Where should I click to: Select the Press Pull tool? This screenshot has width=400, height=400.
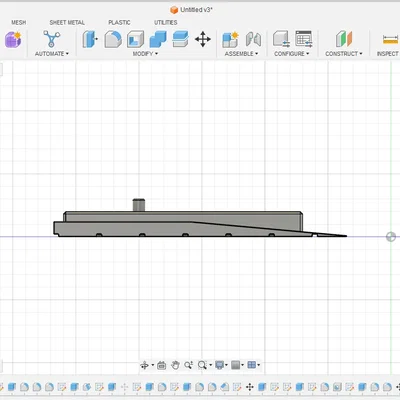point(89,39)
